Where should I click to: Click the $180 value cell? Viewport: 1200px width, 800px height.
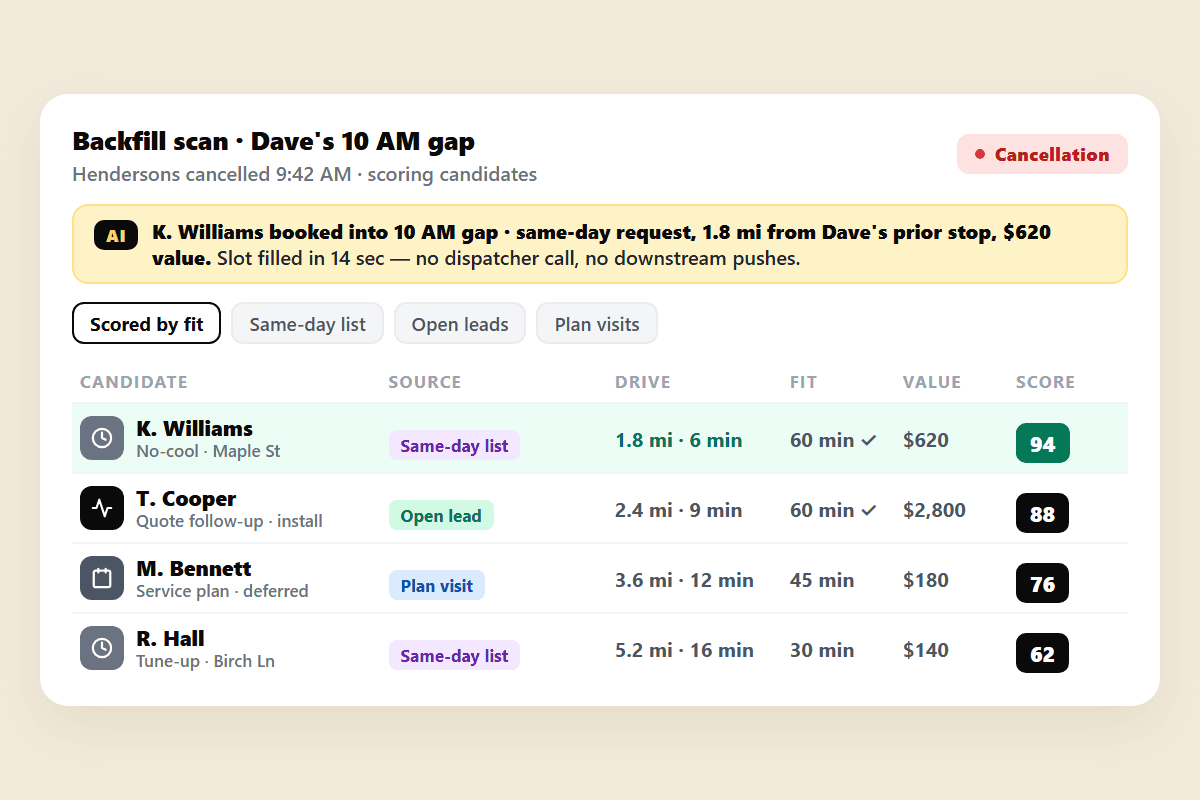tap(926, 580)
